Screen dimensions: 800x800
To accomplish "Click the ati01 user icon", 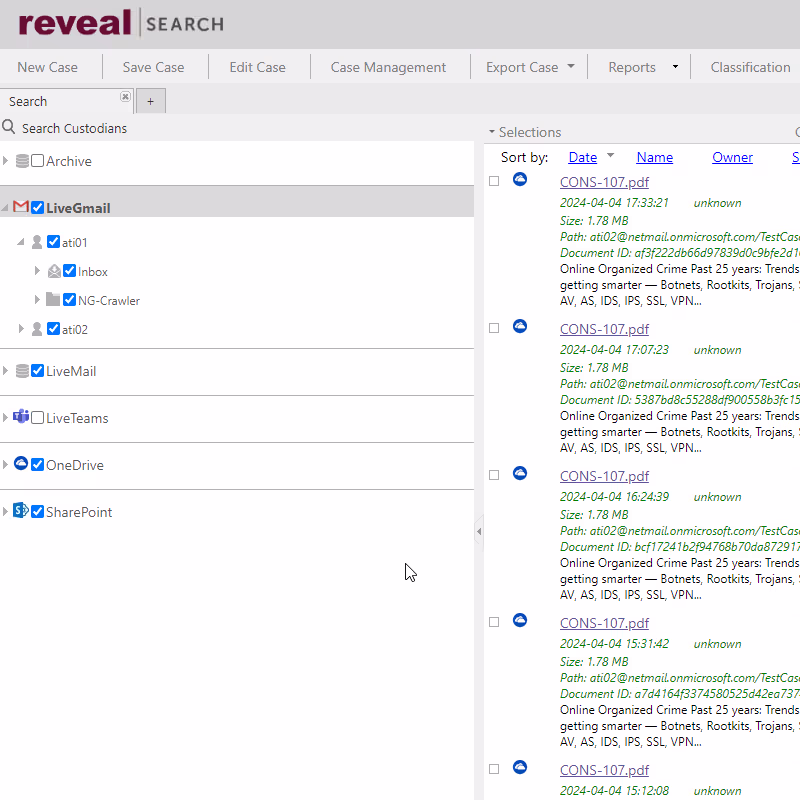I will point(37,242).
